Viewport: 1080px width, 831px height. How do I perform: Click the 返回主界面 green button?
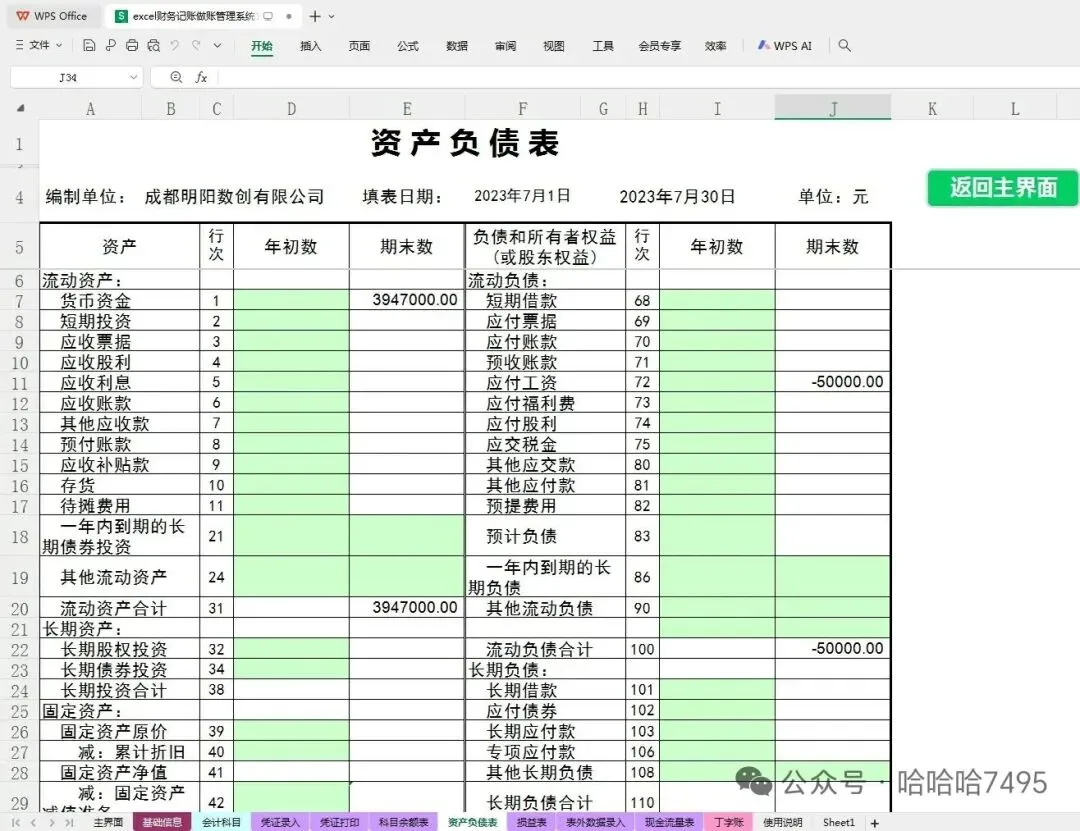tap(1002, 187)
